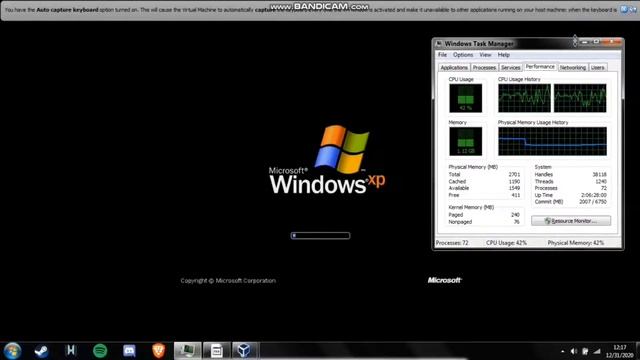Click 'Physical Memory: 42%' in status bar

coord(576,243)
